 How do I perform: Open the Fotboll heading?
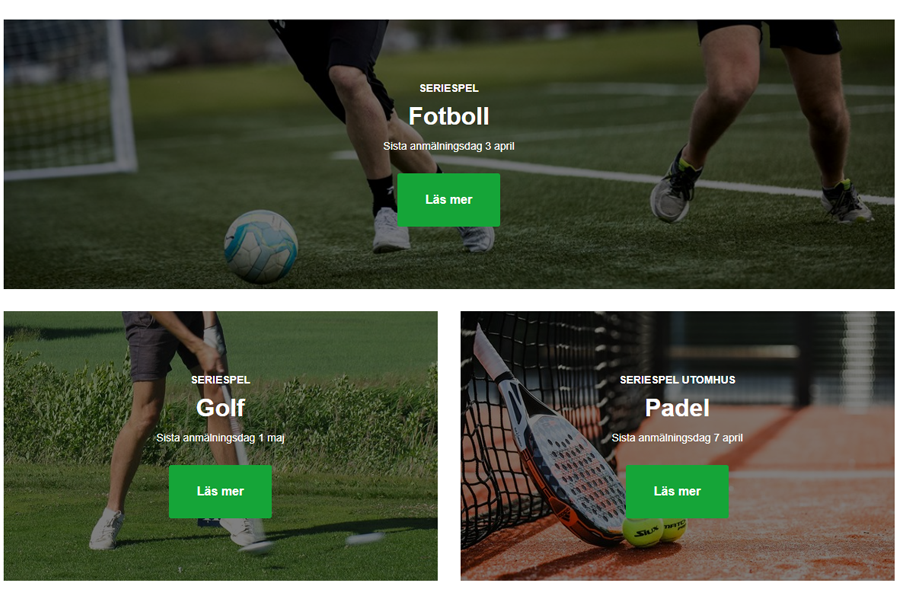449,116
